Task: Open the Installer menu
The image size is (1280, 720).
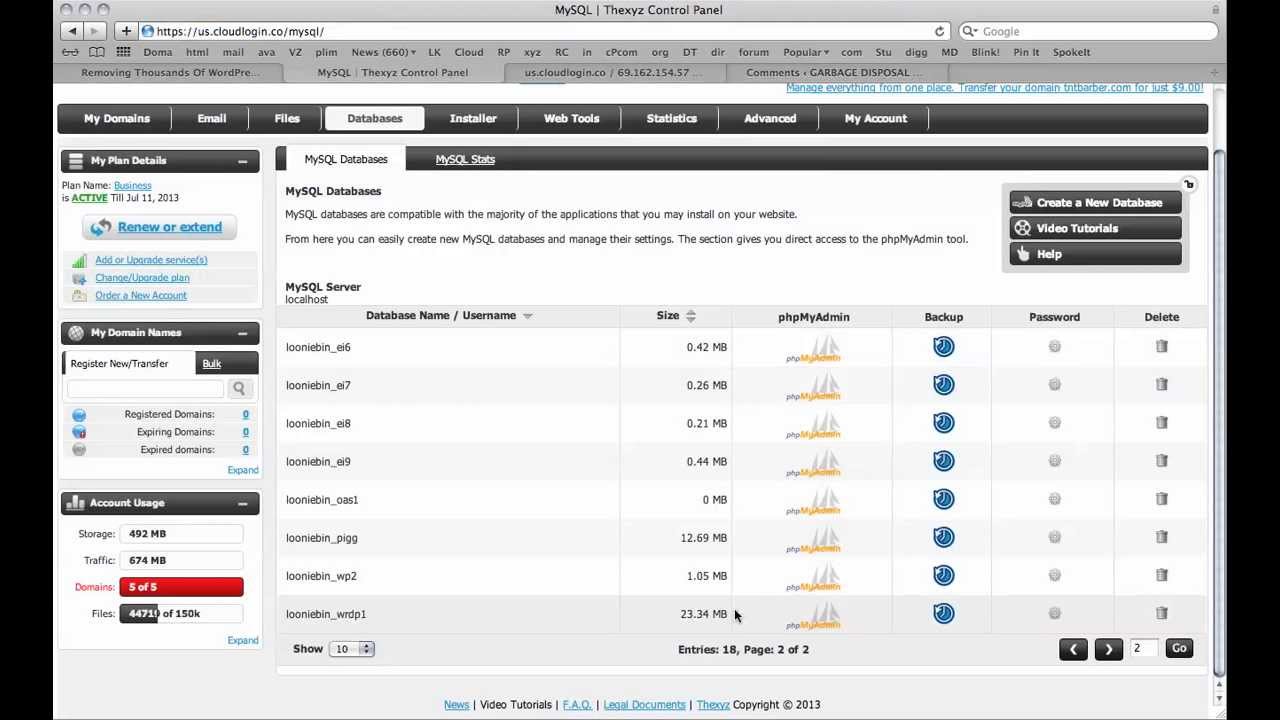Action: [473, 118]
